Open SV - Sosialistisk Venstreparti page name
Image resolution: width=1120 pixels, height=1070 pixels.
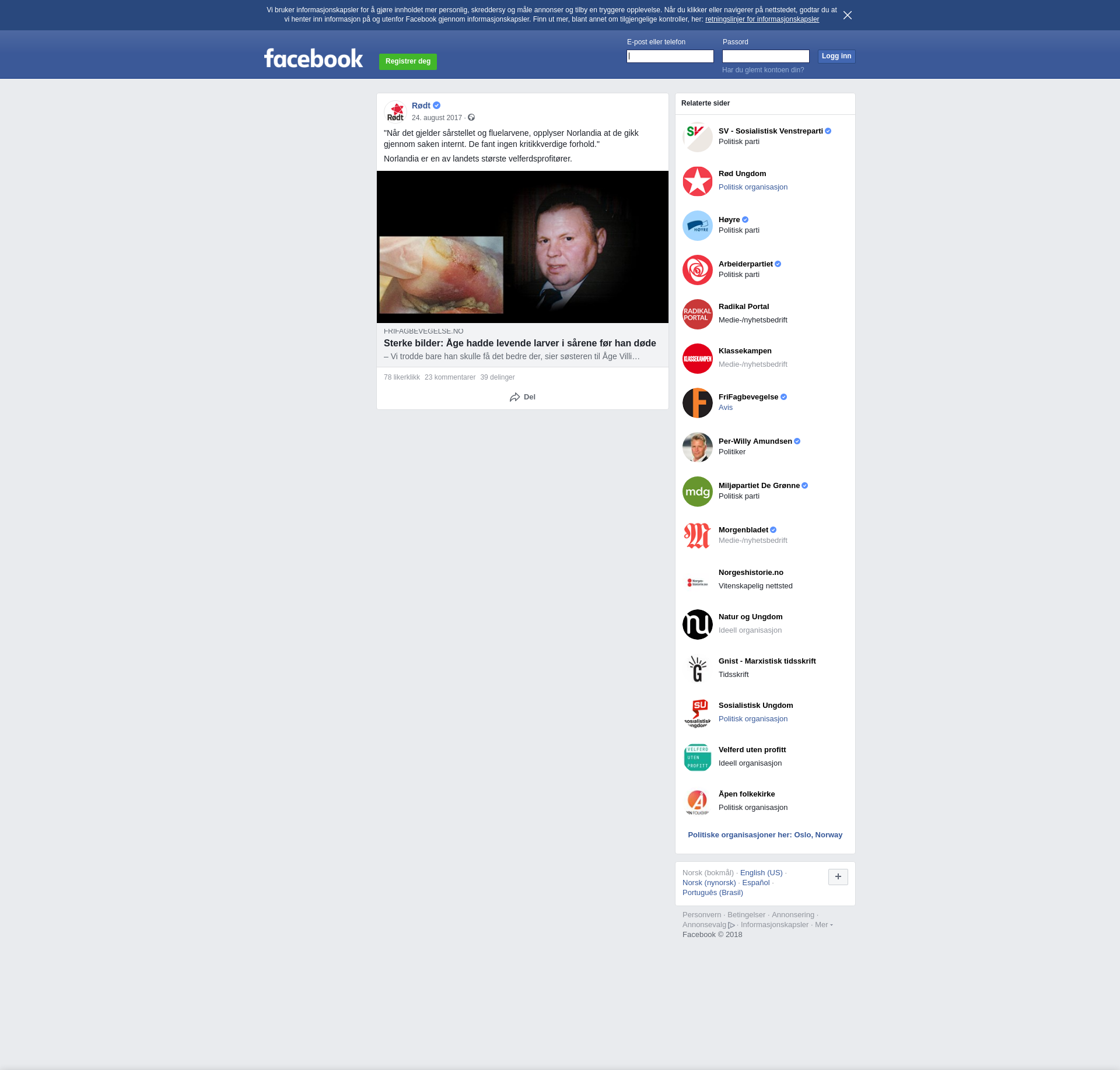771,131
